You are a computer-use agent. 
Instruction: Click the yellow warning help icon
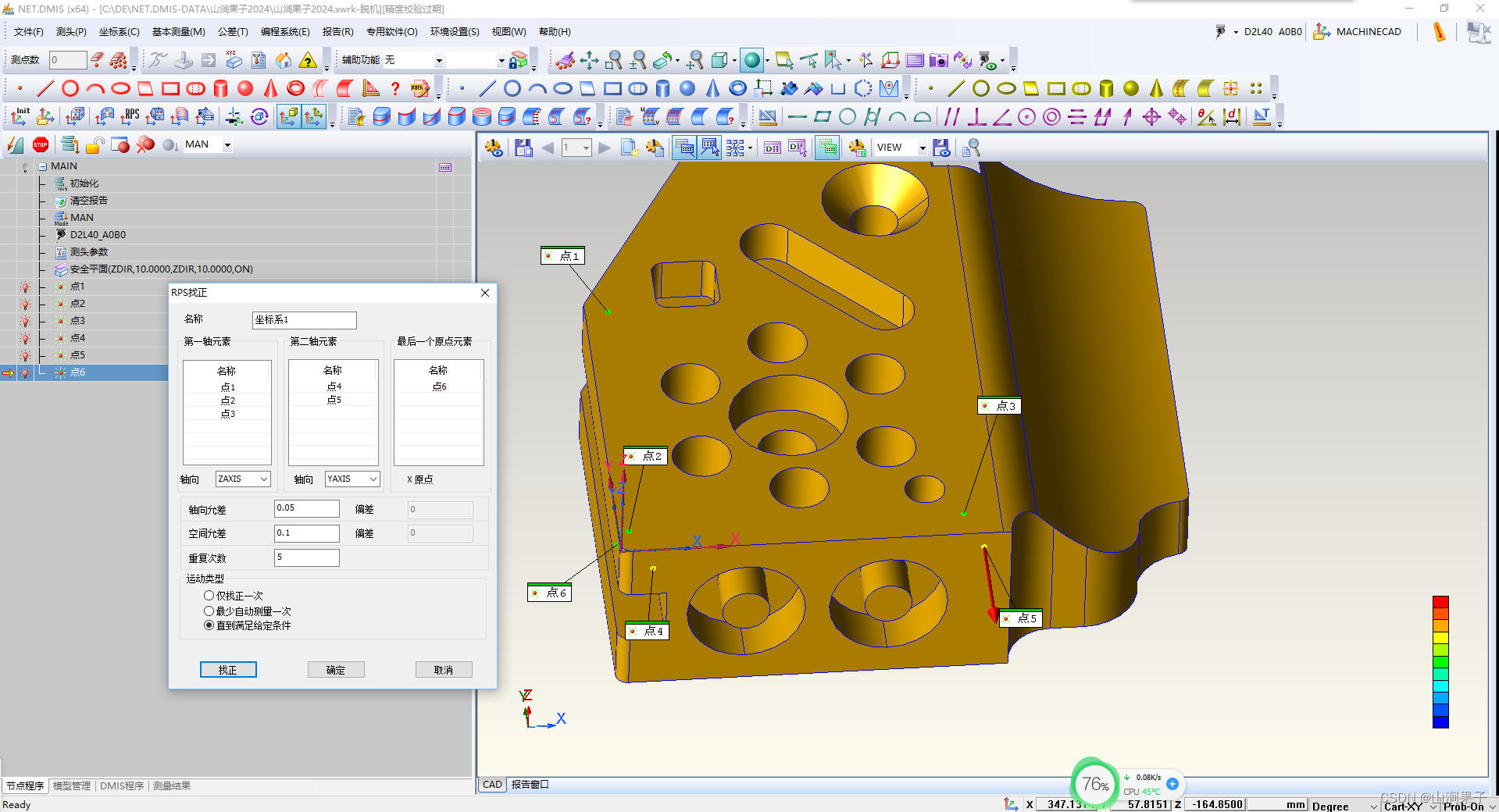(308, 60)
